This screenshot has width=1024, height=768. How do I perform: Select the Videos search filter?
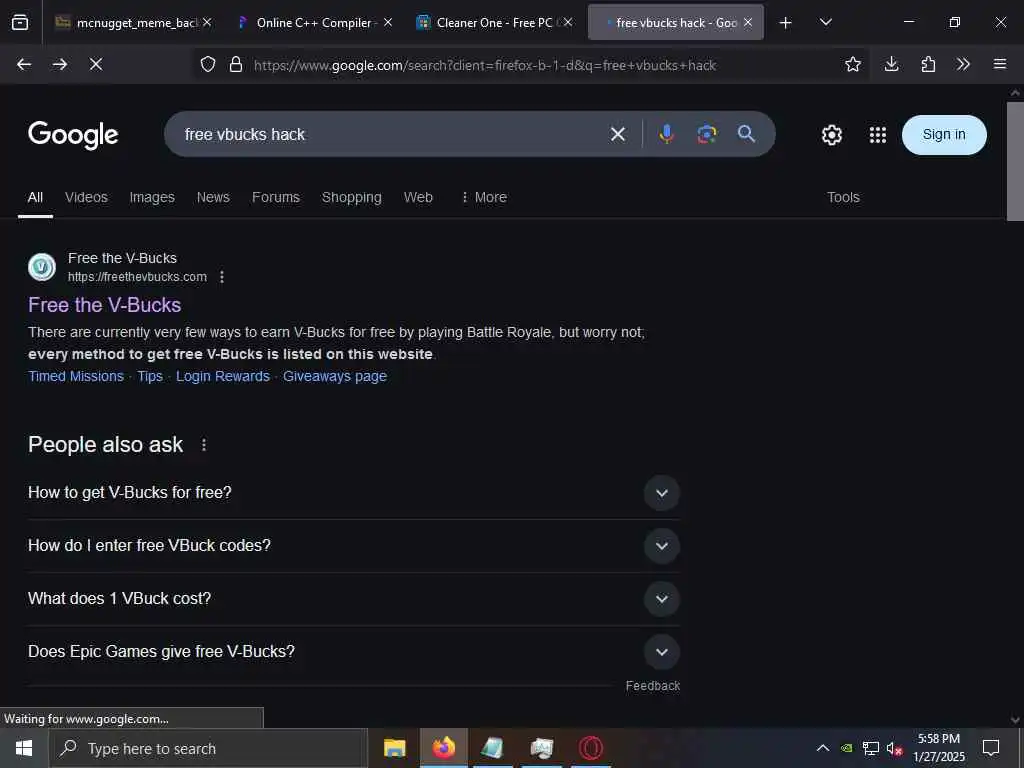point(86,197)
